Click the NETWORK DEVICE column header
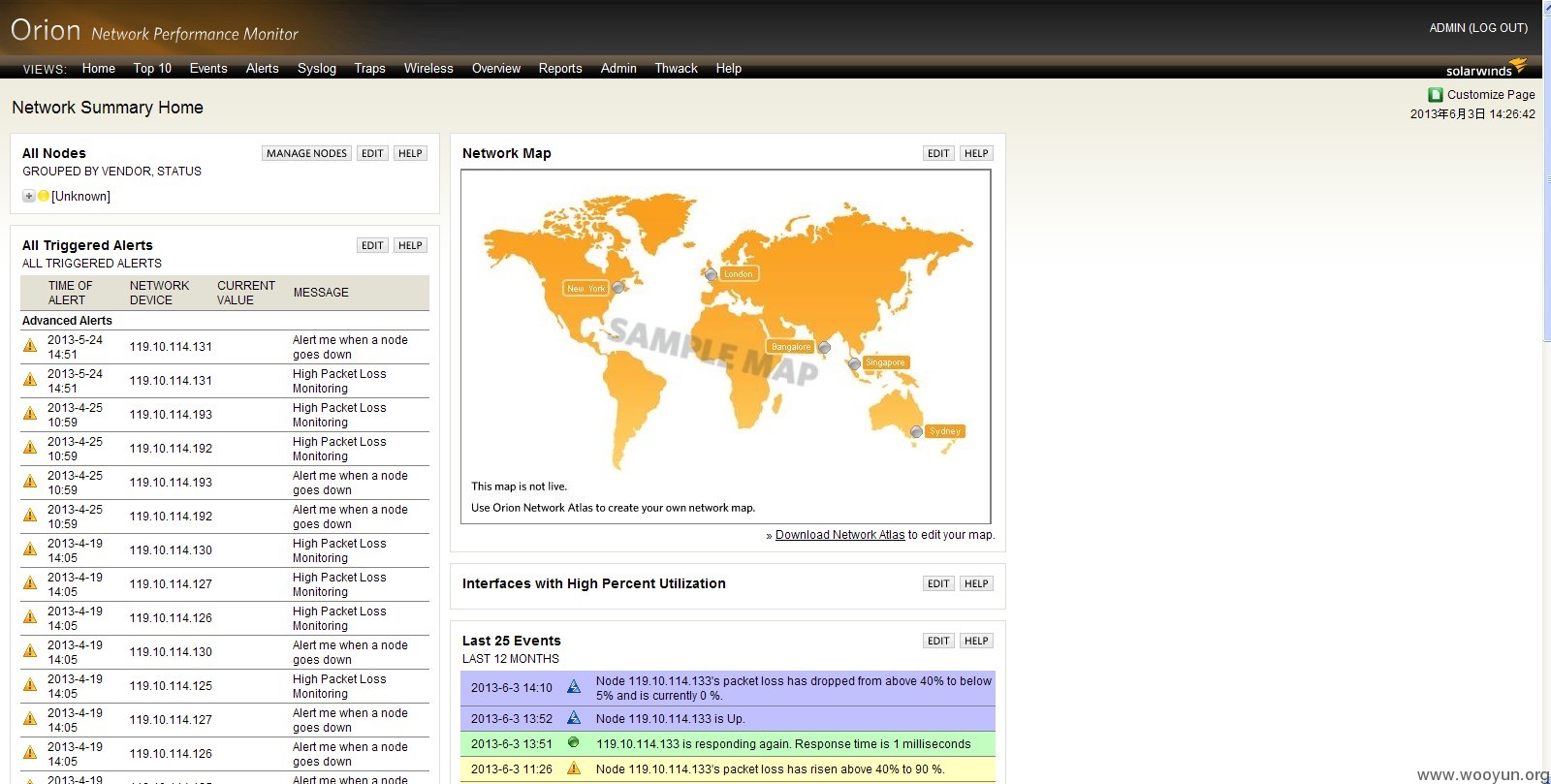This screenshot has height=784, width=1551. pos(159,293)
